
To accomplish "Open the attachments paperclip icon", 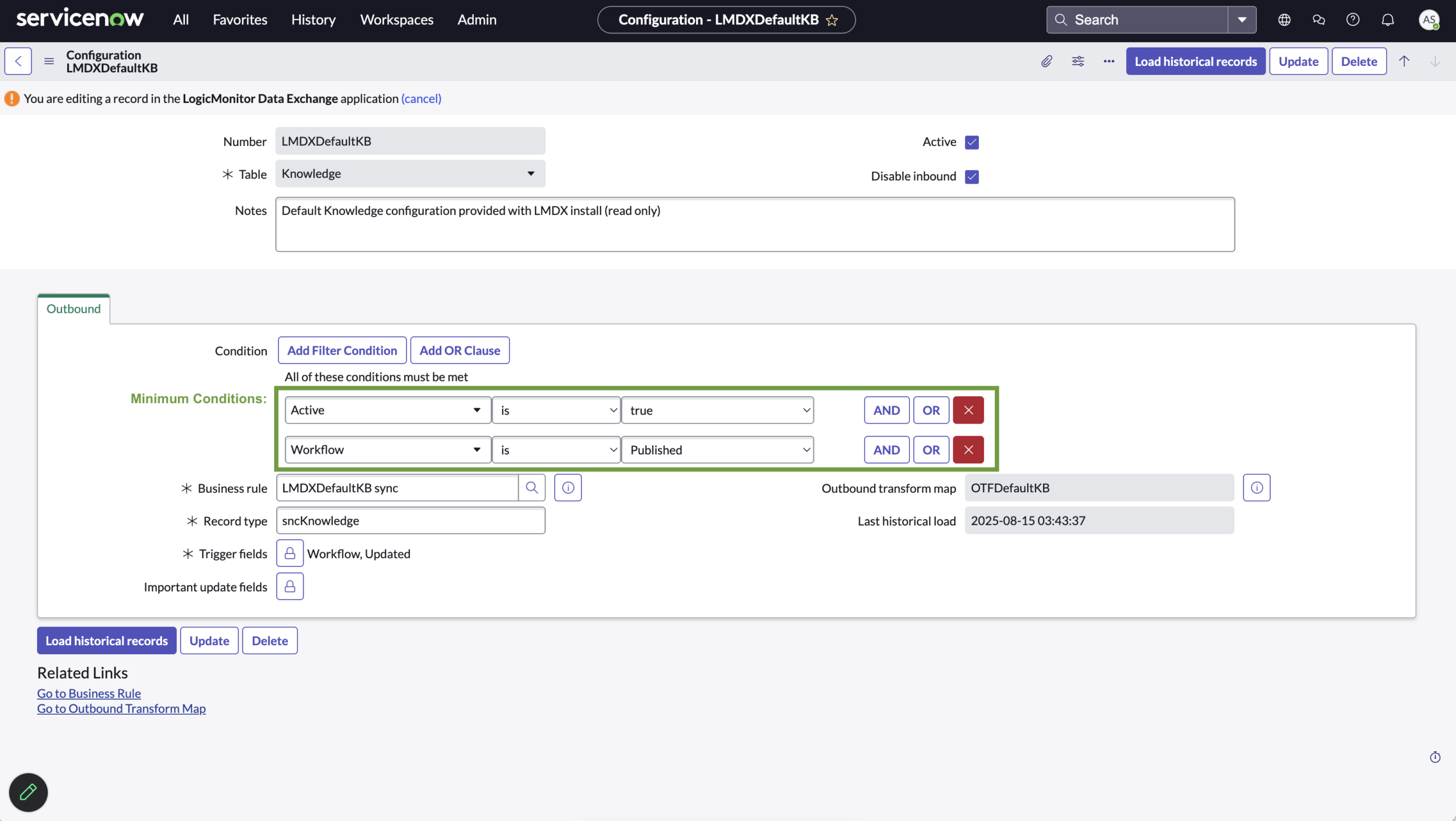I will tap(1046, 61).
